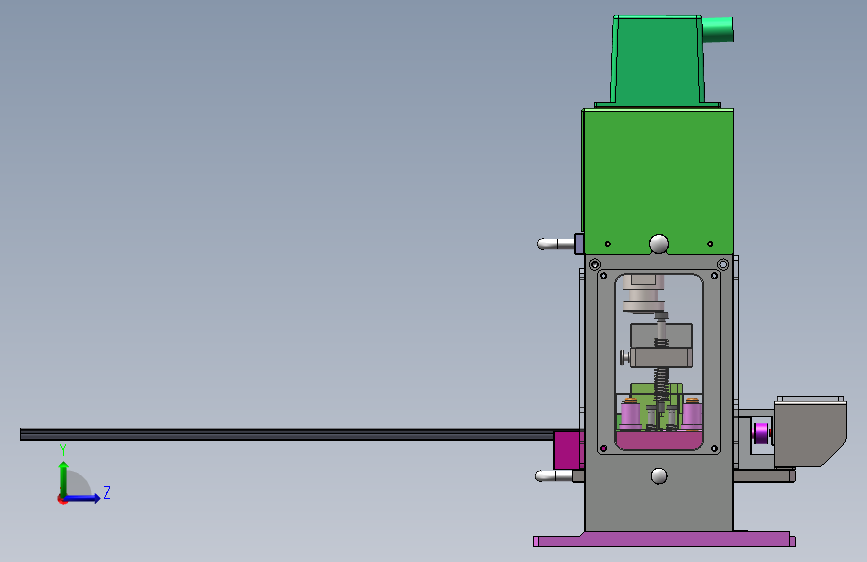Image resolution: width=867 pixels, height=562 pixels.
Task: Select the large green cover box
Action: pyautogui.click(x=658, y=181)
